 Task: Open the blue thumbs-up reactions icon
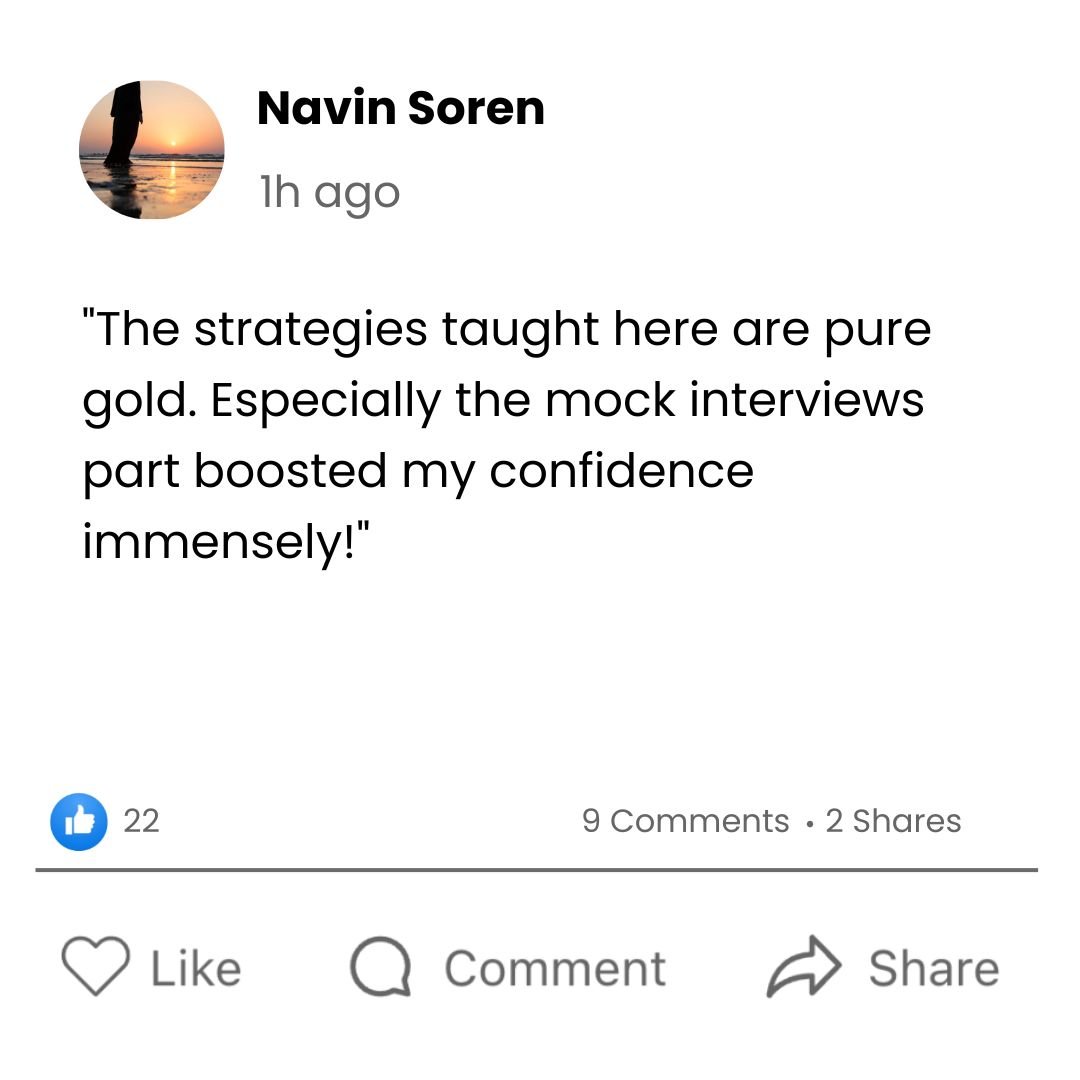pyautogui.click(x=79, y=821)
